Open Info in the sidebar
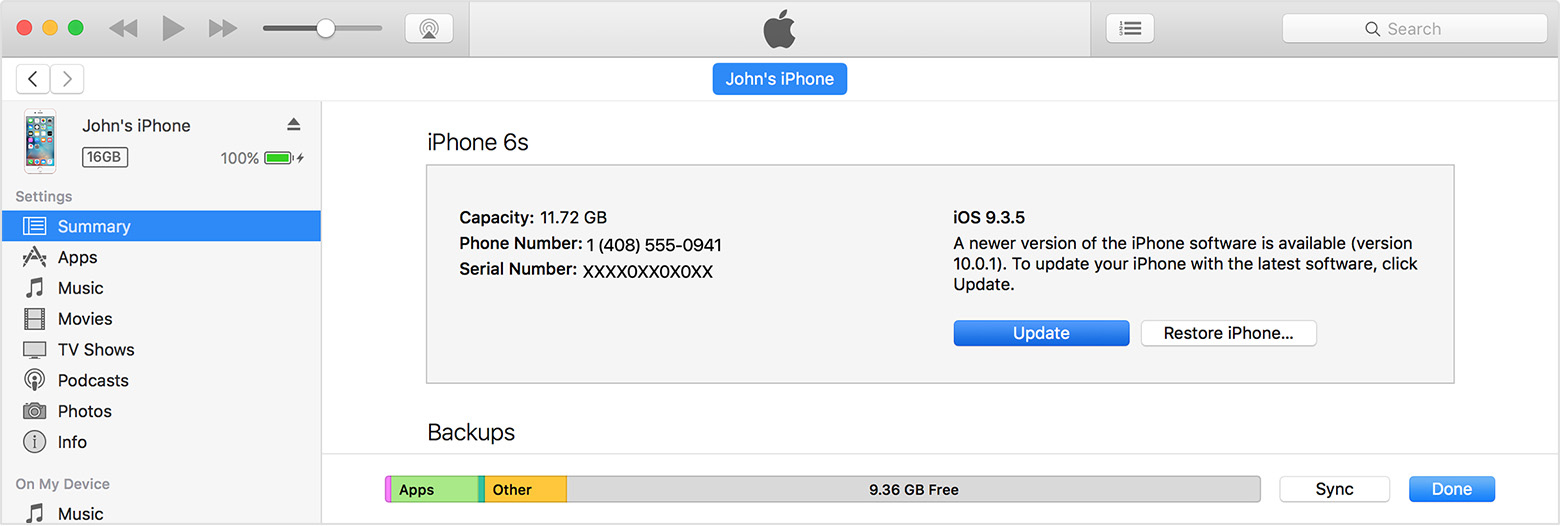The width and height of the screenshot is (1560, 526). (161, 442)
